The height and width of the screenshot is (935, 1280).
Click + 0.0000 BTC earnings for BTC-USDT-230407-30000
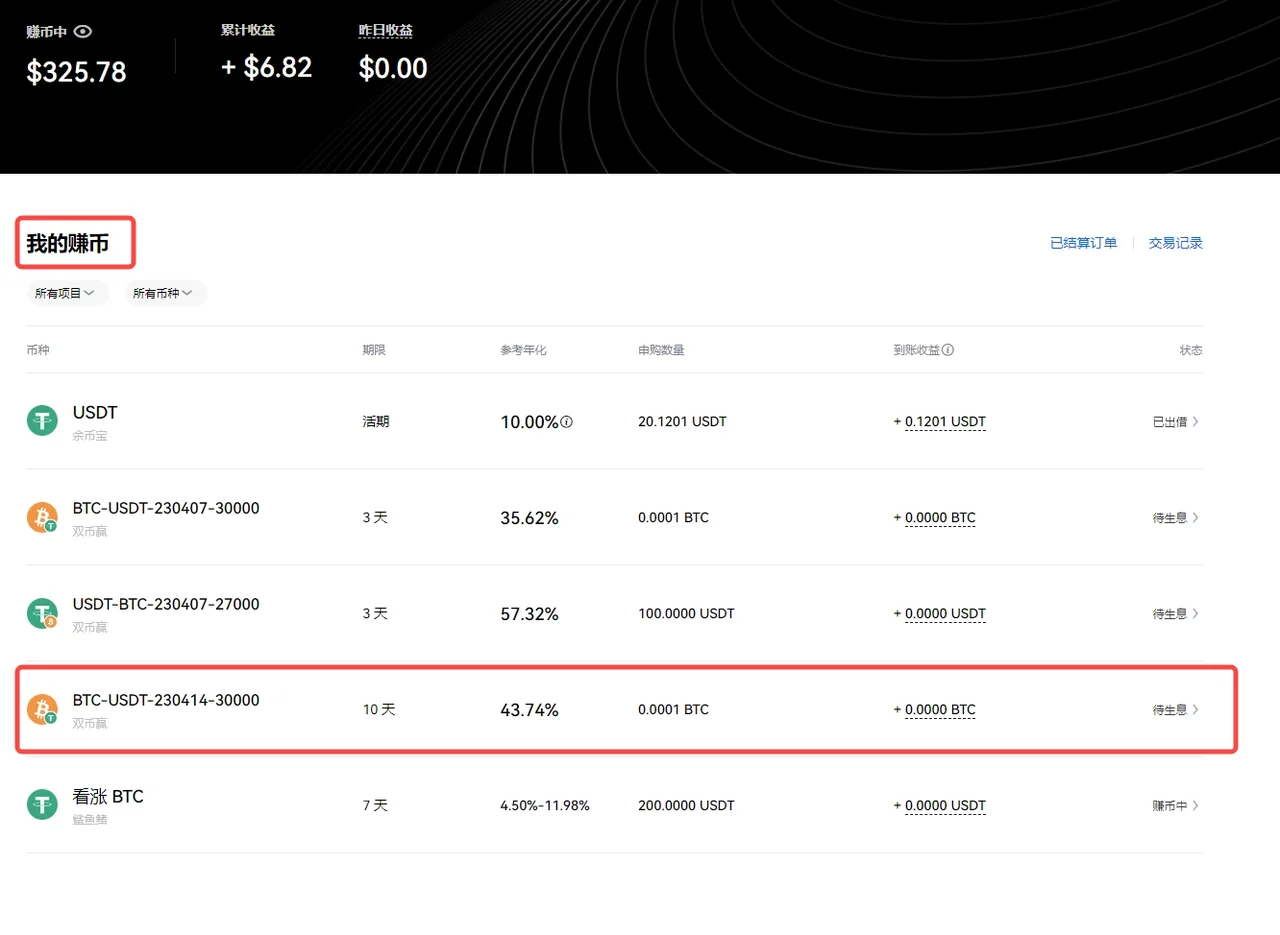point(935,518)
